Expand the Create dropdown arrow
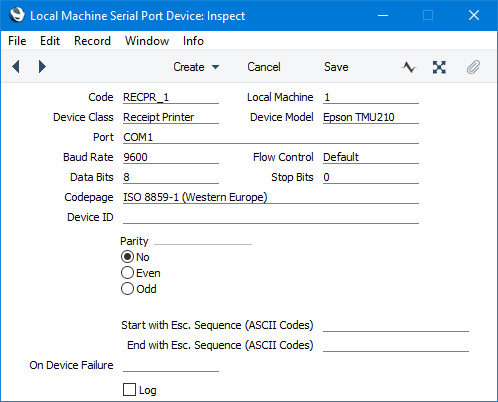Screen dimensions: 498x402 (x=216, y=67)
